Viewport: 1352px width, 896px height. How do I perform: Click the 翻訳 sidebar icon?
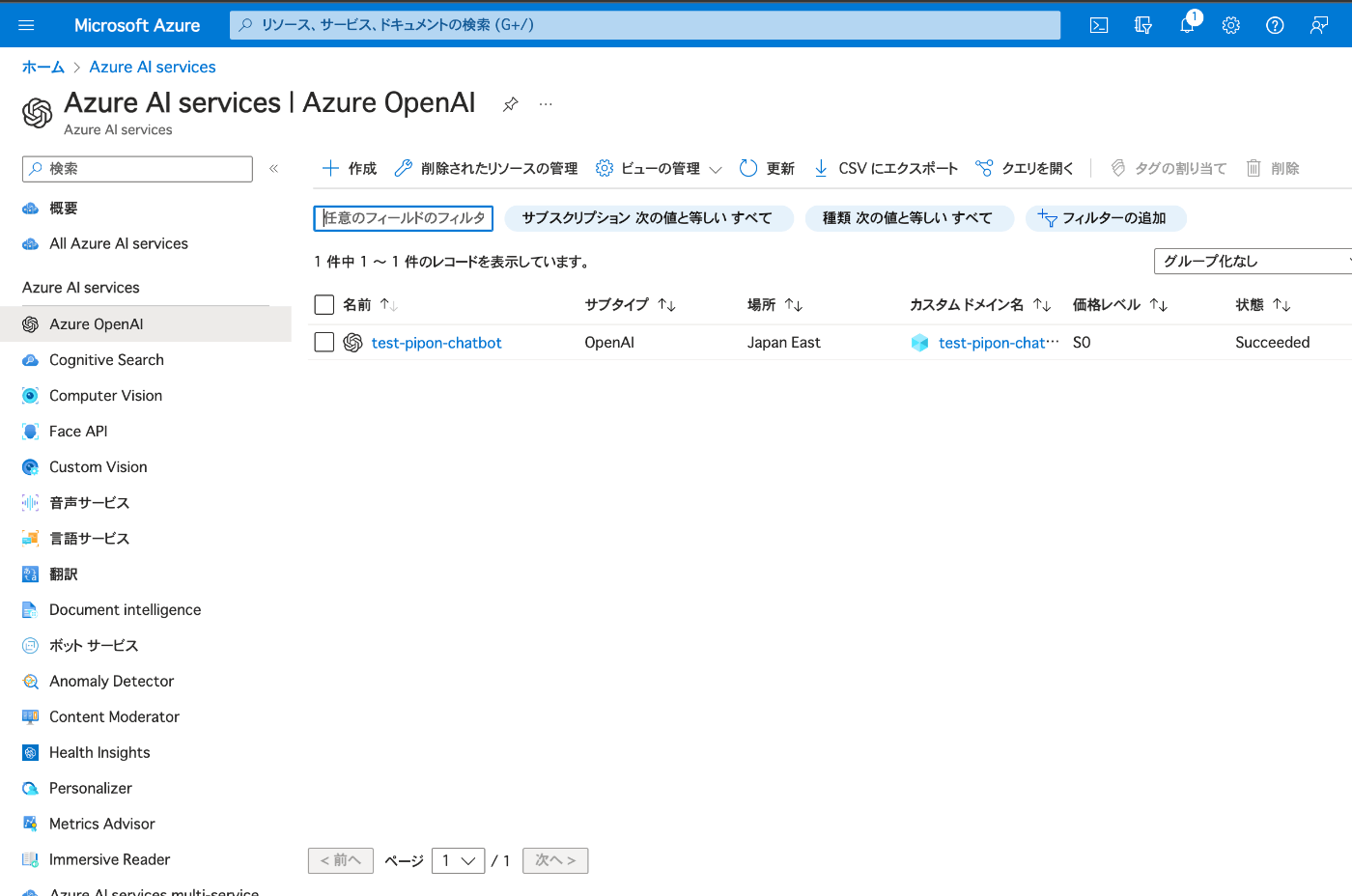click(30, 574)
